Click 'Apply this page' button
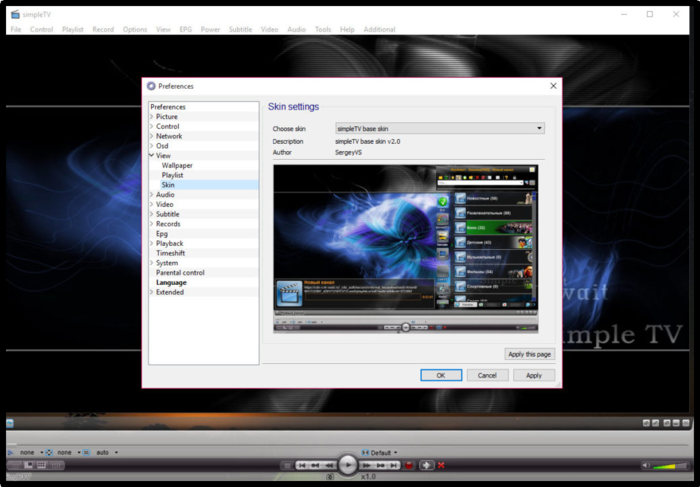 (x=529, y=354)
